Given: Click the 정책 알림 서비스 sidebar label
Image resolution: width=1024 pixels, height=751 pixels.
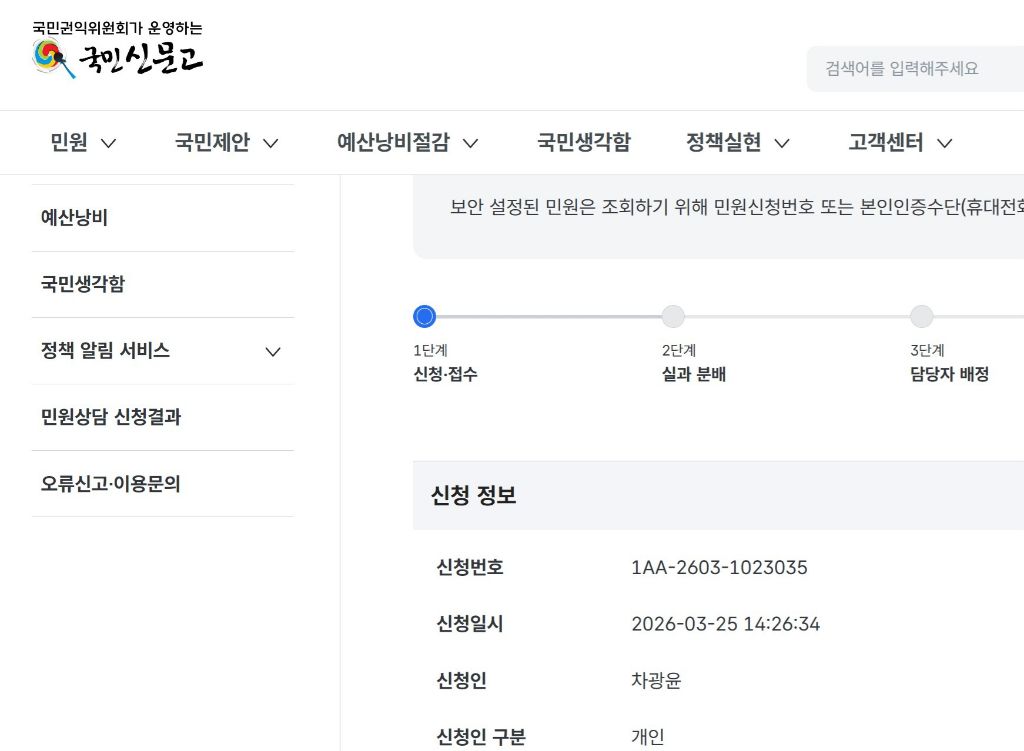Looking at the screenshot, I should coord(105,351).
